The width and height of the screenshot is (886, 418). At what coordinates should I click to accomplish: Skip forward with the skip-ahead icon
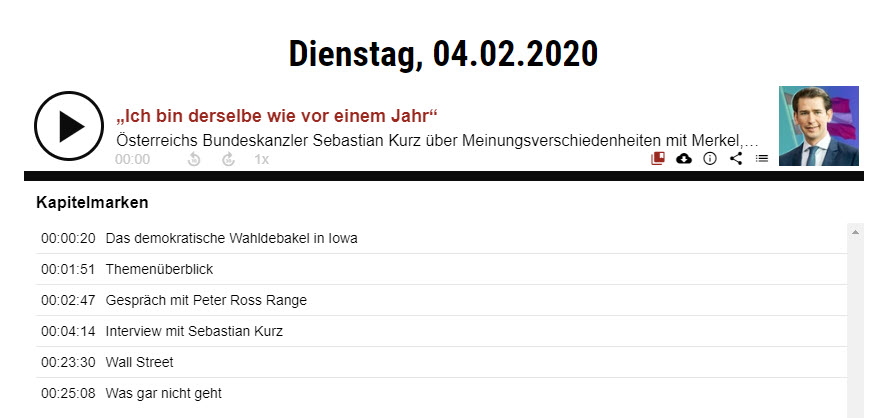click(228, 159)
